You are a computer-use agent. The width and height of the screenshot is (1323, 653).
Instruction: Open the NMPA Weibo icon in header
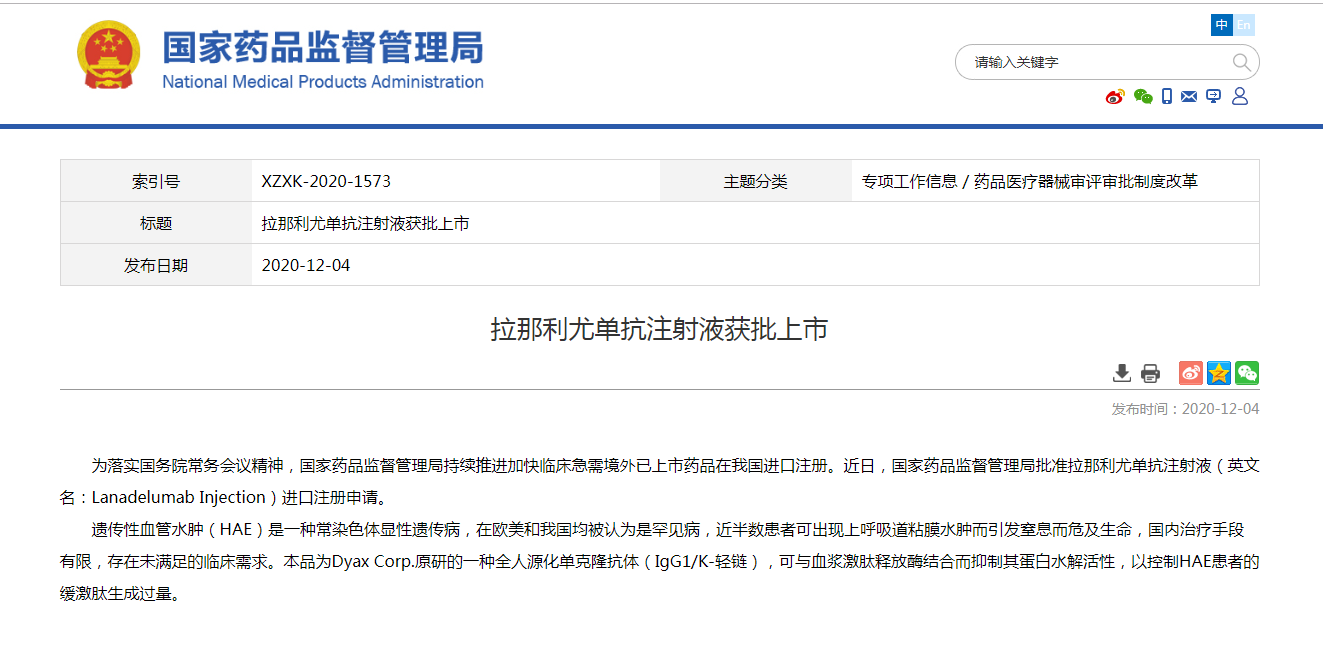pyautogui.click(x=1115, y=97)
